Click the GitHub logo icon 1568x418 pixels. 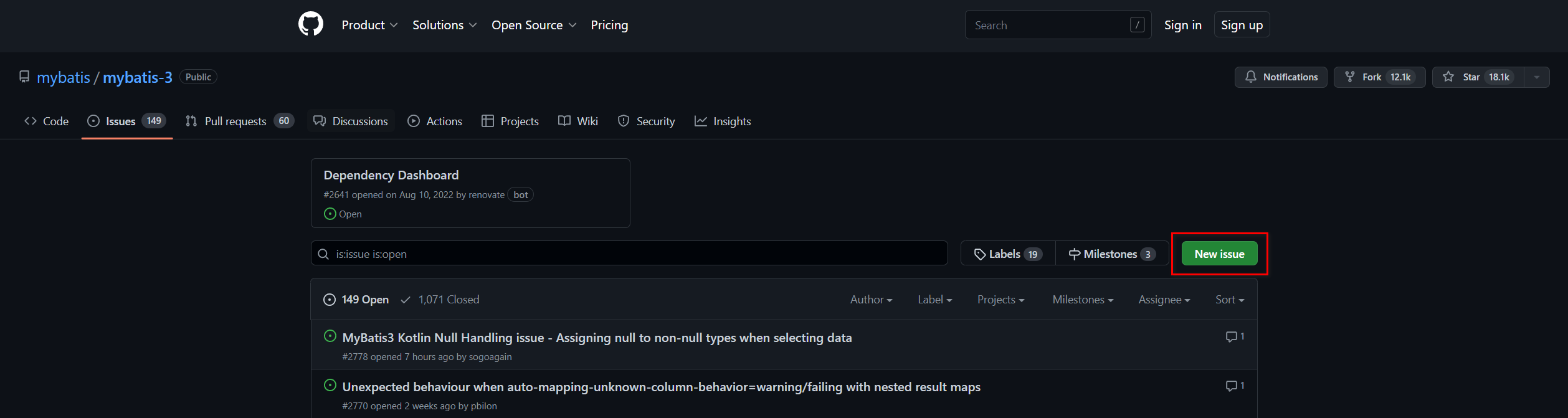tap(310, 25)
